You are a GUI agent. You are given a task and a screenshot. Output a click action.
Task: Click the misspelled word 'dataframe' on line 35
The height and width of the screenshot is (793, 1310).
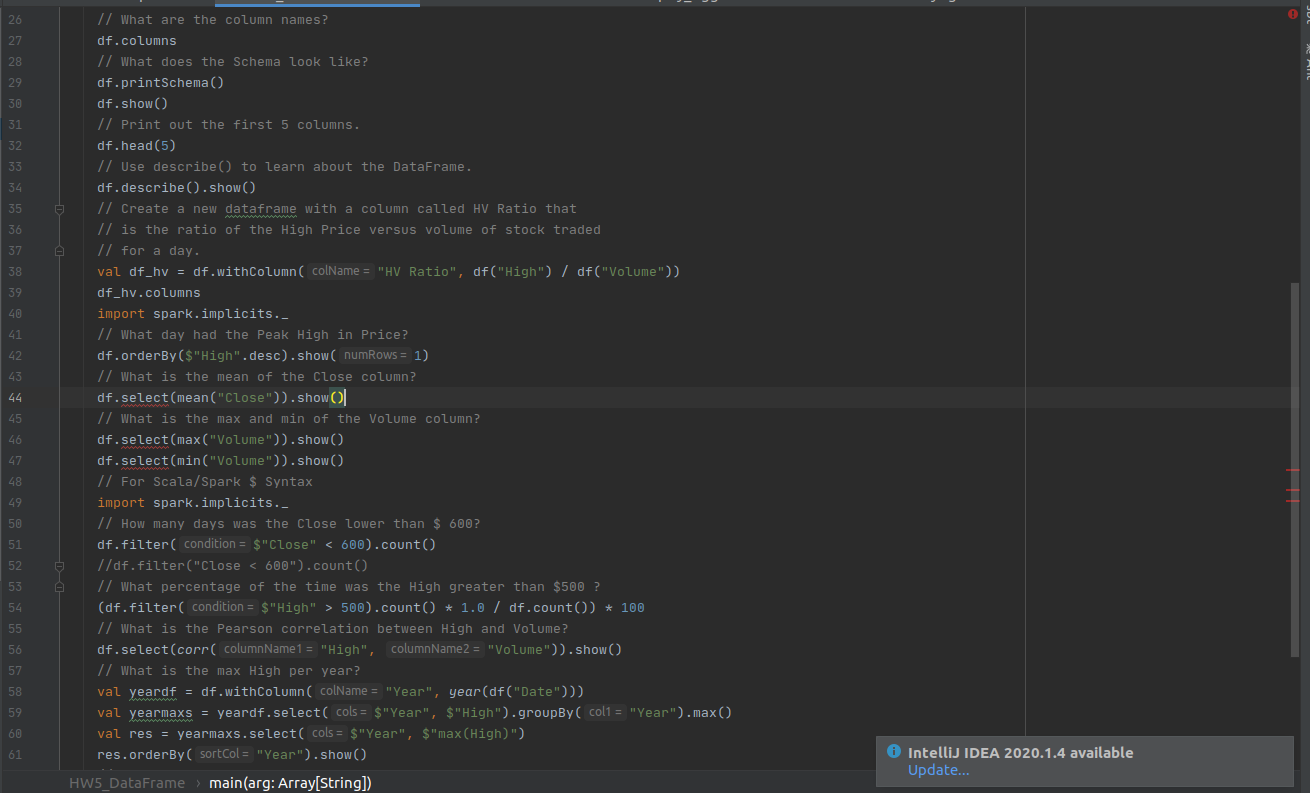tap(261, 209)
